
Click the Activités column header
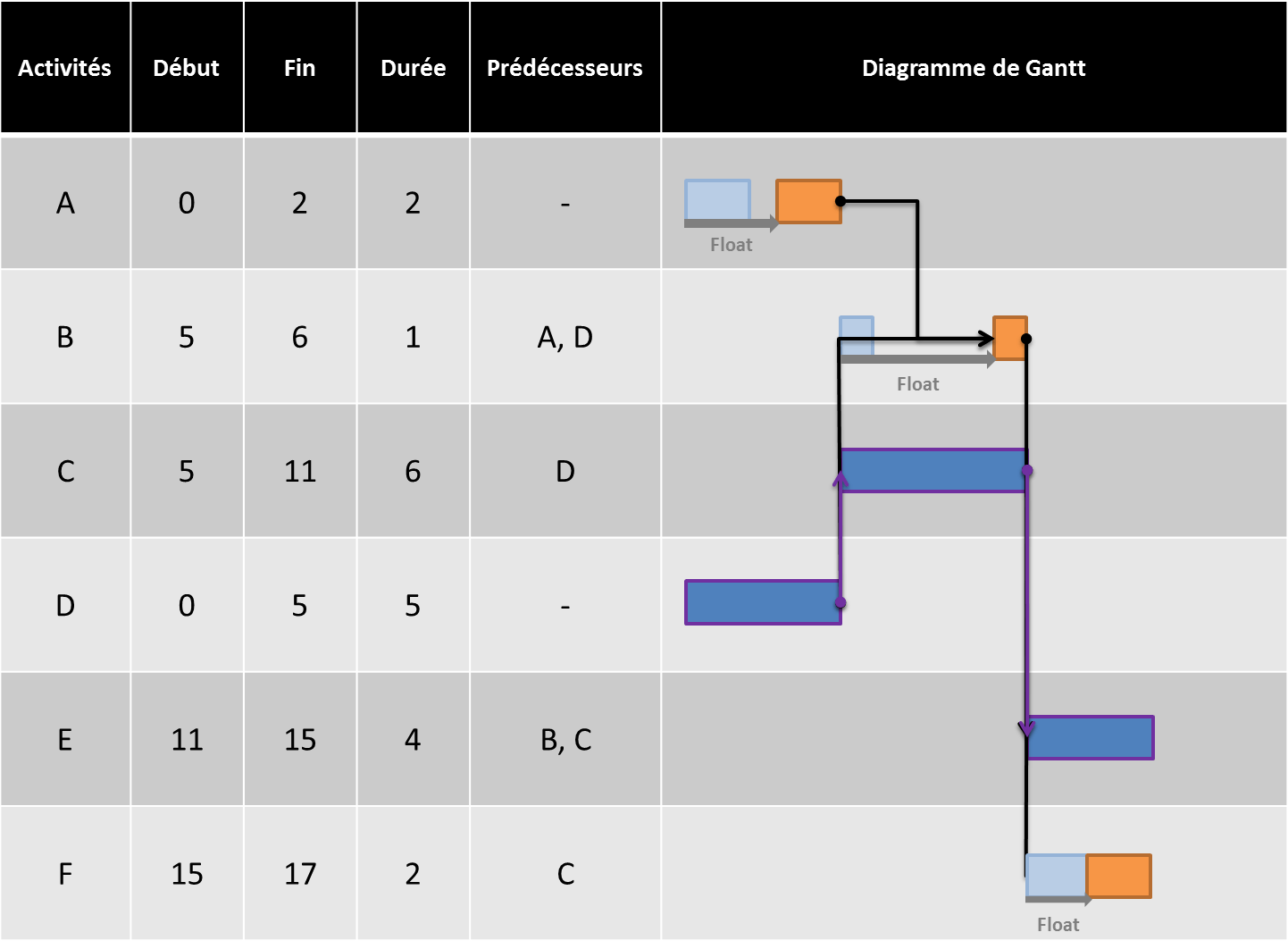click(65, 68)
